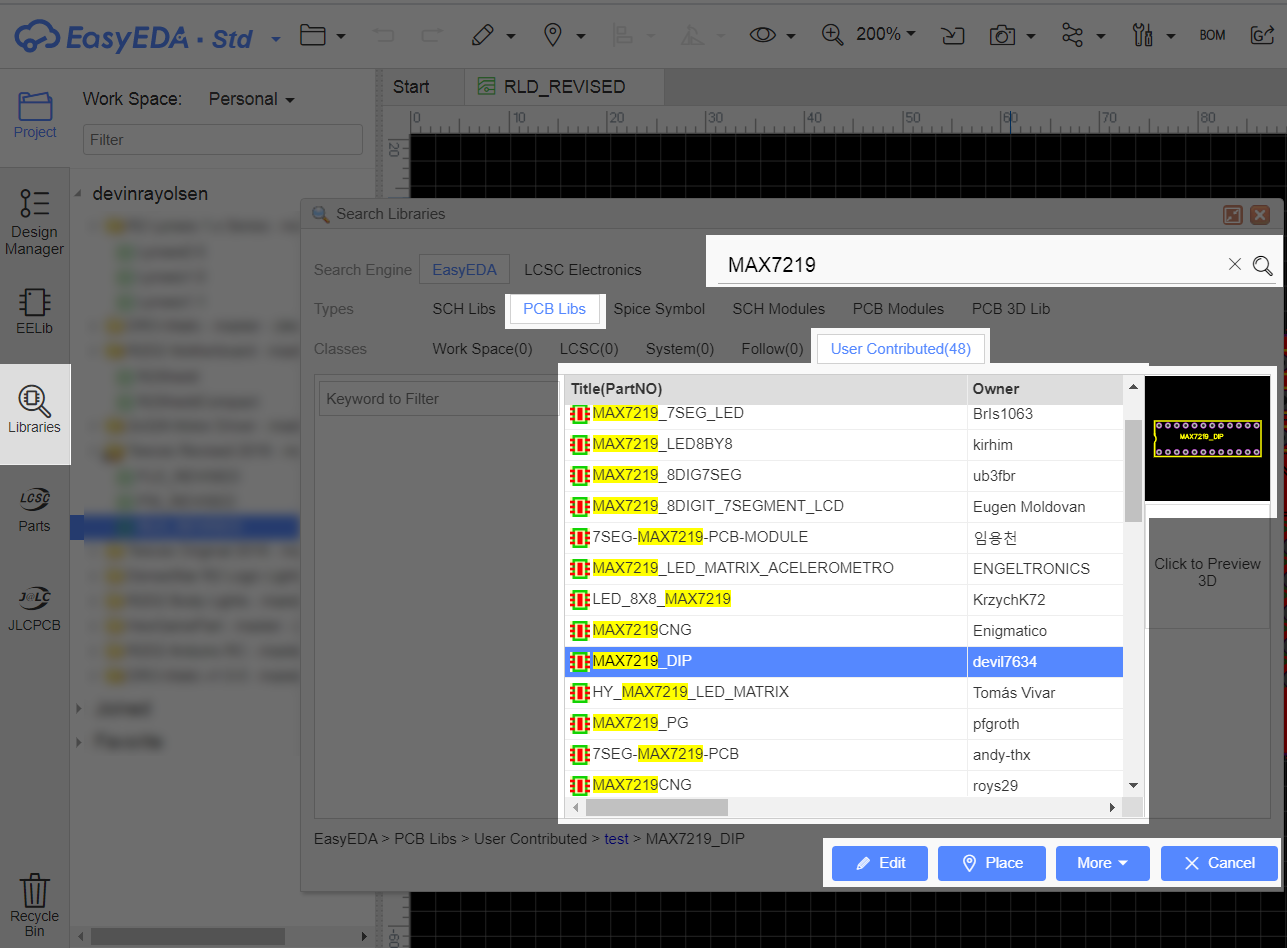Click the location pin Place icon in toolbar
The image size is (1287, 948).
(x=552, y=35)
